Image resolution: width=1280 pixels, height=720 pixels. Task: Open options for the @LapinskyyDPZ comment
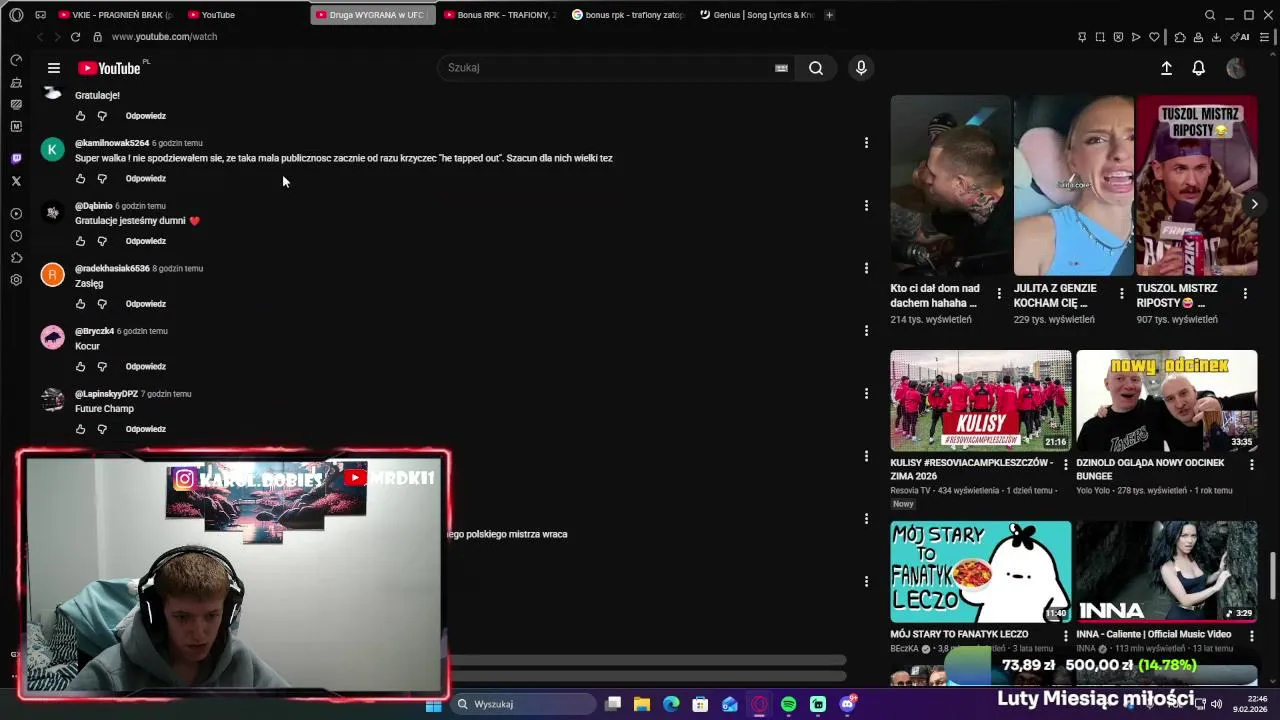(866, 394)
